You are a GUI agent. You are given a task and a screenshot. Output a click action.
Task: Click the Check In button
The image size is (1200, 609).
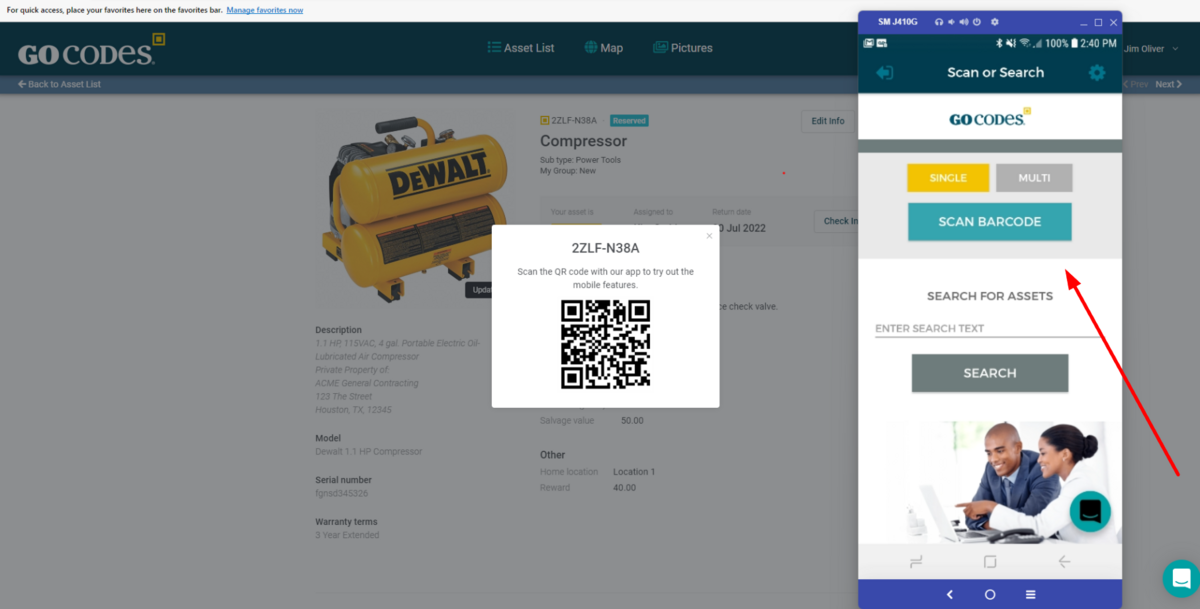click(837, 221)
